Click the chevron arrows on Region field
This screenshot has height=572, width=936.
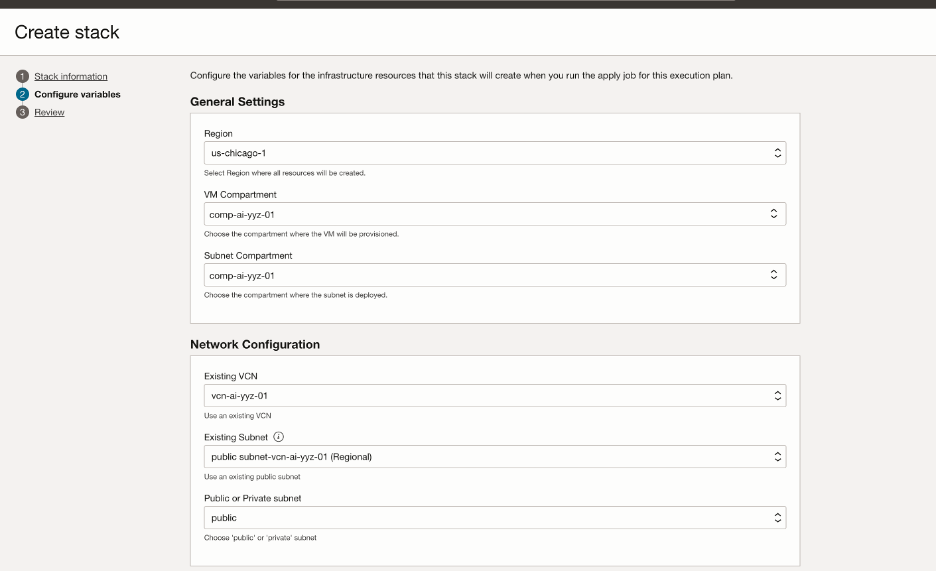point(777,153)
